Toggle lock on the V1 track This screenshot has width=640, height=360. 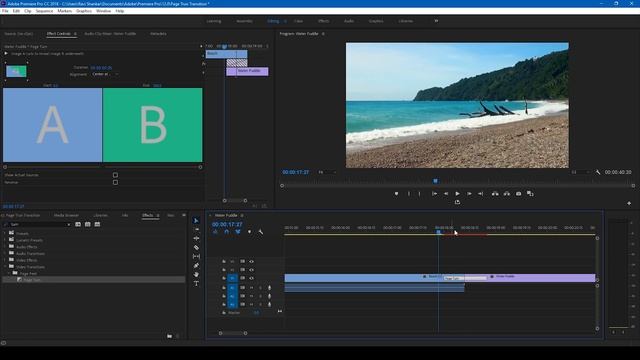[224, 278]
